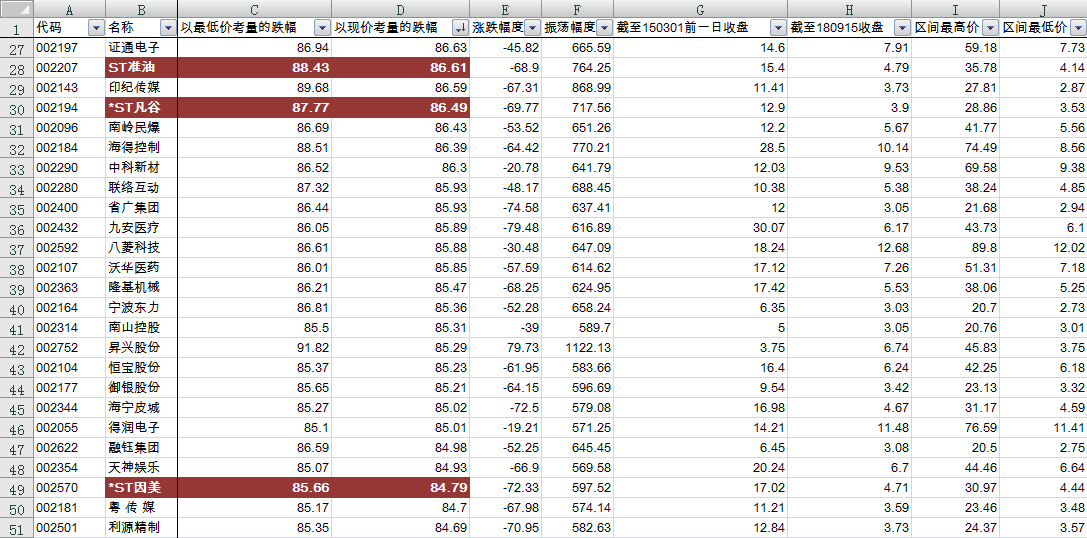Click cell 融钰集团
1087x538 pixels.
point(141,448)
